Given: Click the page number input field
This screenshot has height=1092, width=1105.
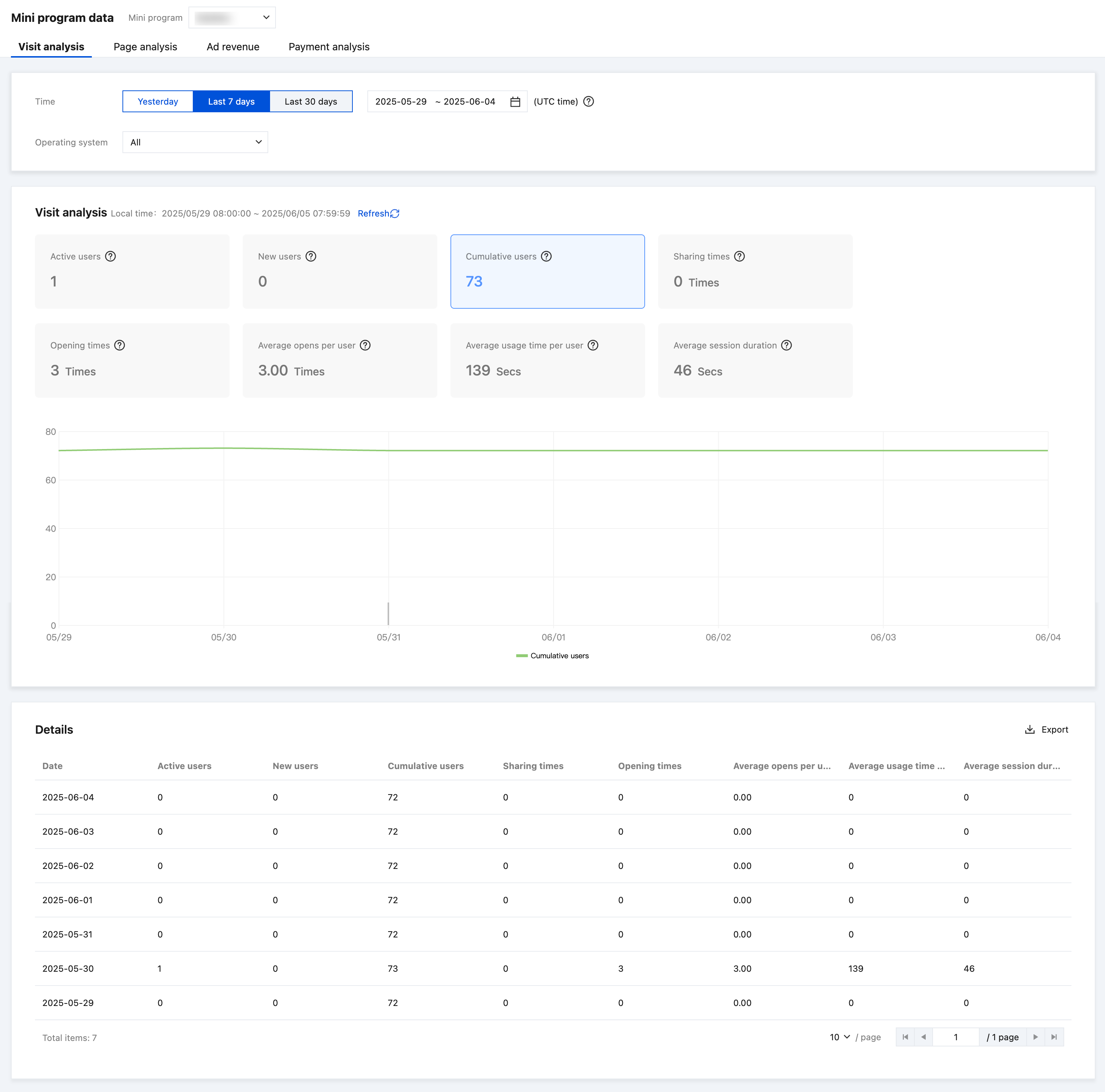Looking at the screenshot, I should click(955, 1037).
